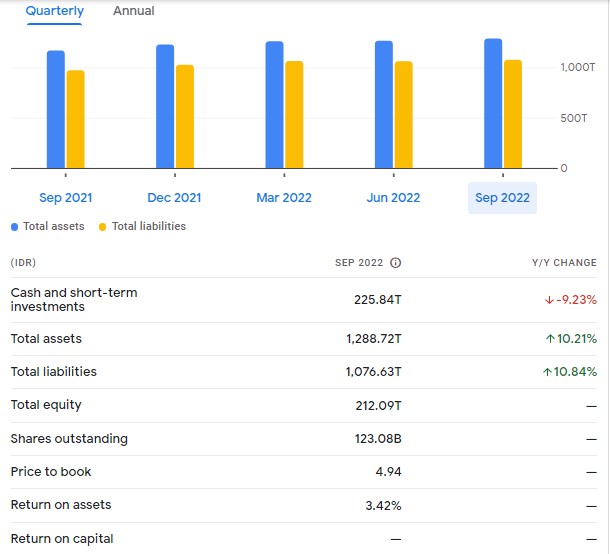
Task: Click the Sep 2022 yellow liabilities bar
Action: (x=513, y=114)
